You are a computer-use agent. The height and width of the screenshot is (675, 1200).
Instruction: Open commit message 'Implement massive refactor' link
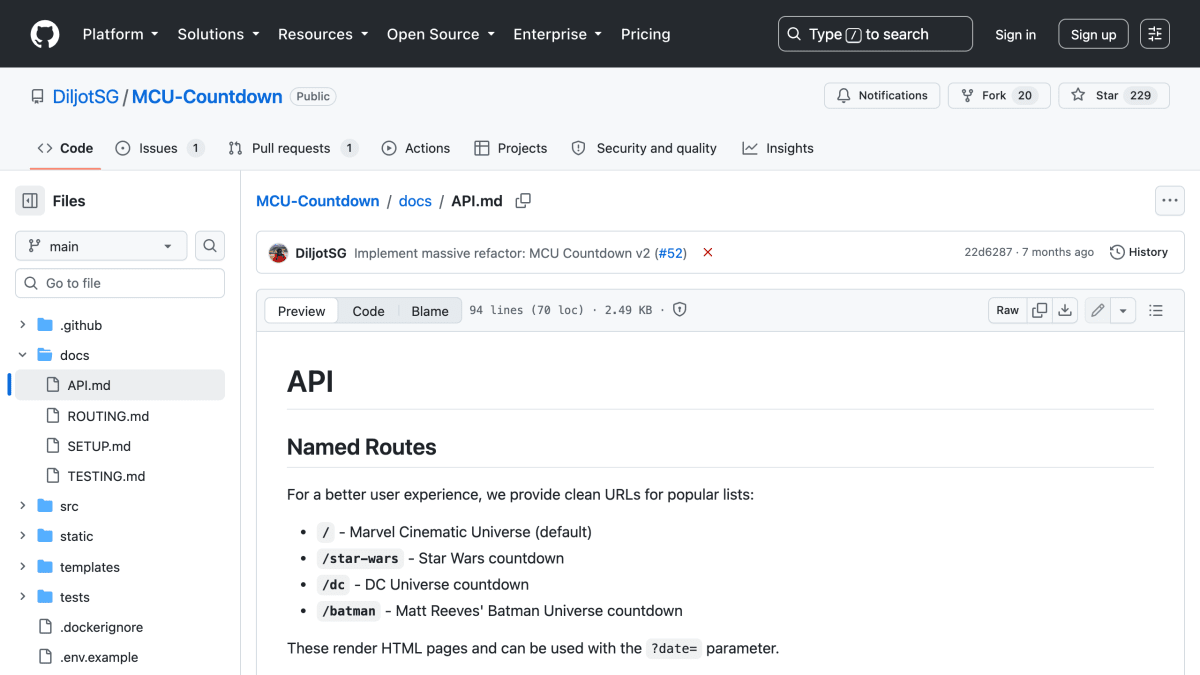(x=501, y=253)
